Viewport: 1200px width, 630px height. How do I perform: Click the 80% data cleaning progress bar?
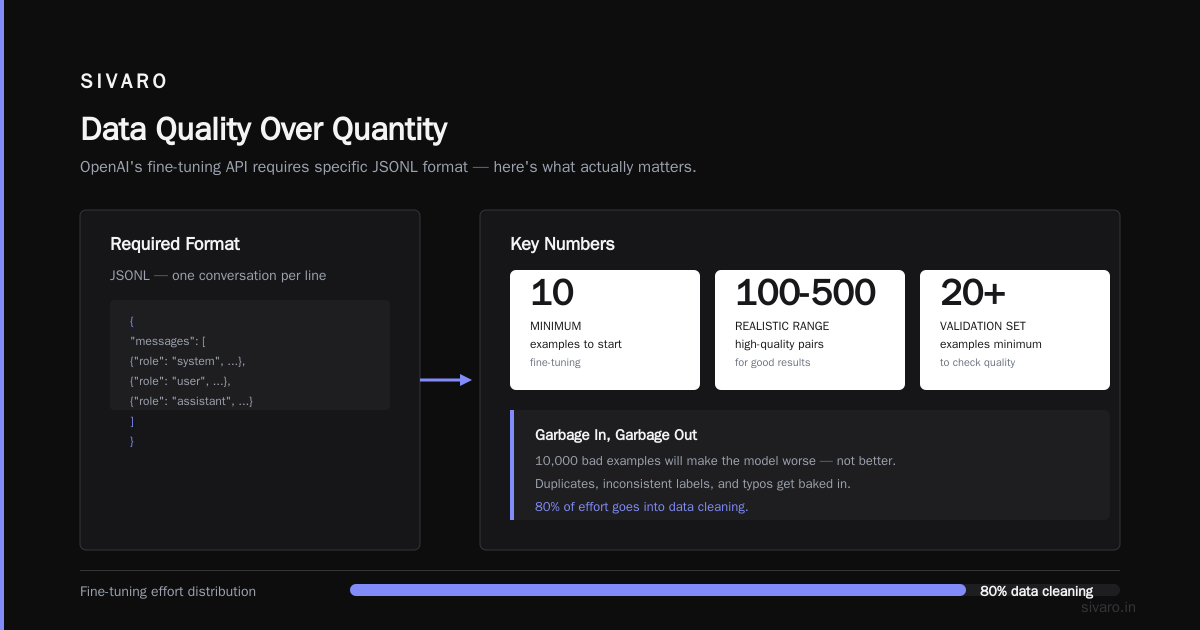pyautogui.click(x=735, y=590)
